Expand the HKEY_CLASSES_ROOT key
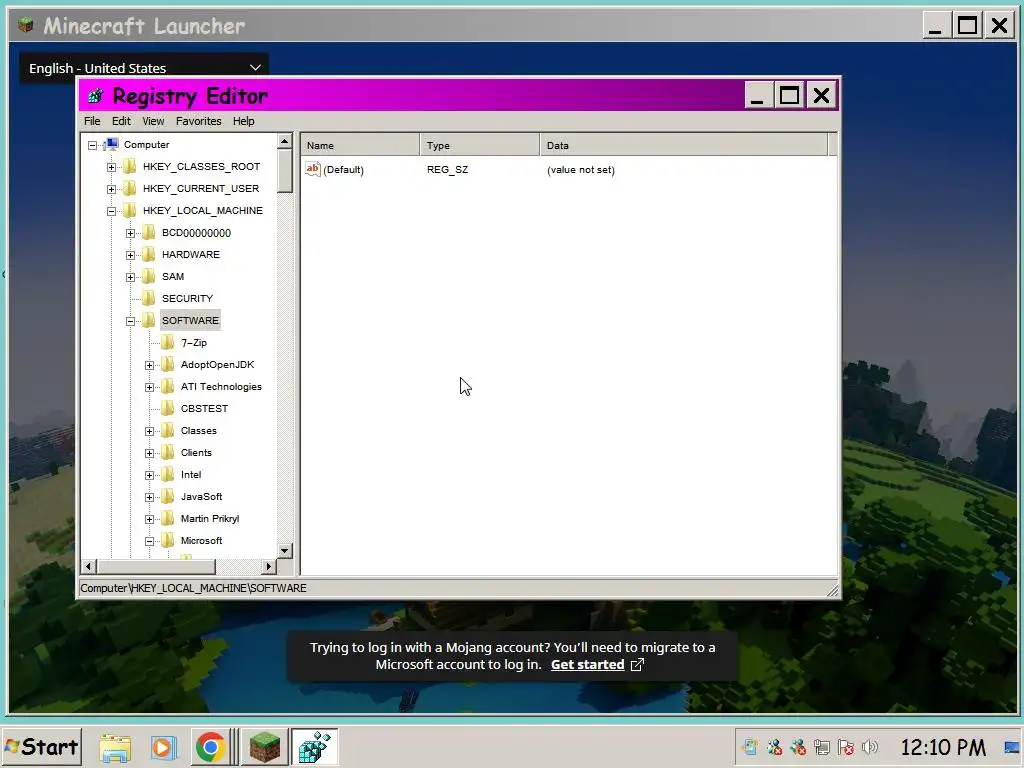1024x768 pixels. (112, 167)
